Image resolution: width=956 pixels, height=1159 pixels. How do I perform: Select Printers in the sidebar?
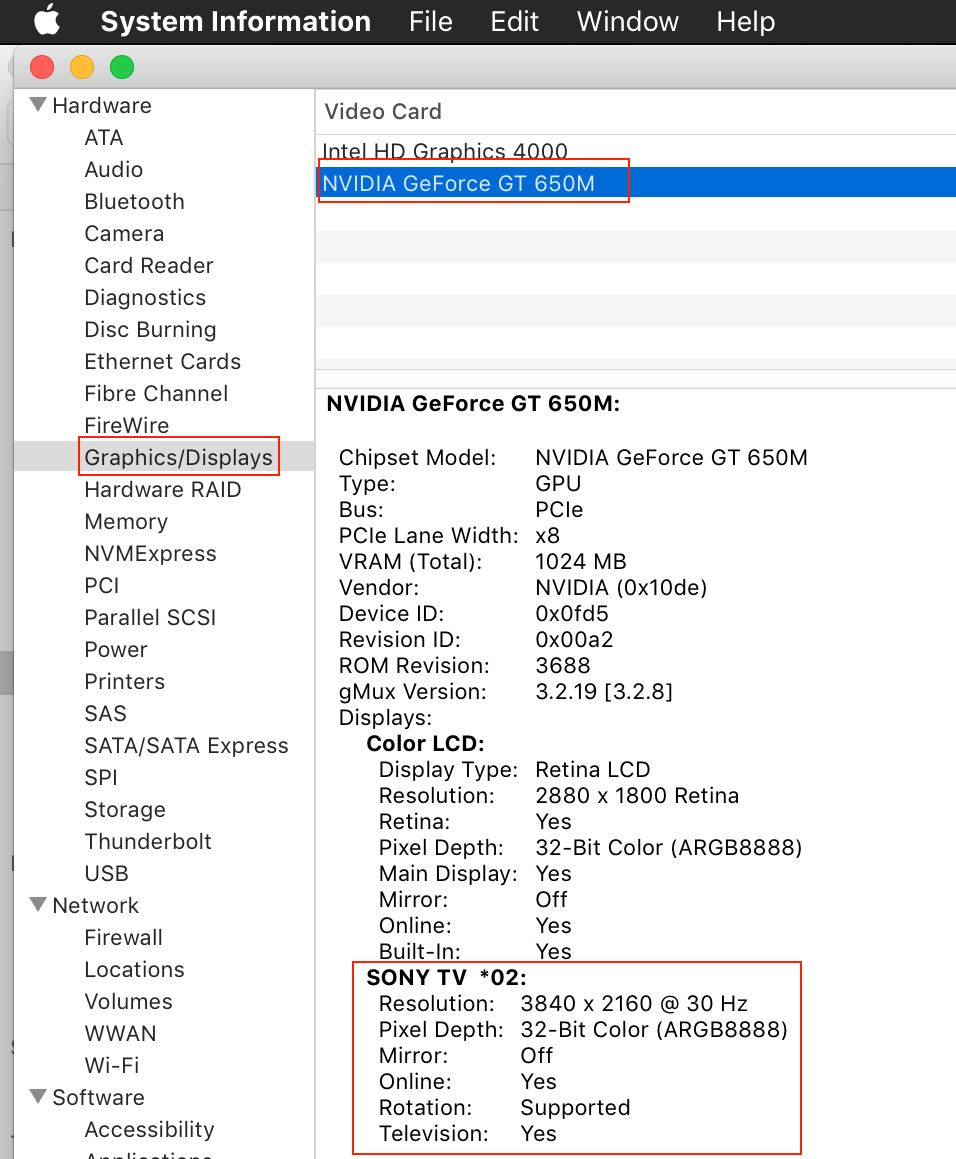tap(124, 681)
